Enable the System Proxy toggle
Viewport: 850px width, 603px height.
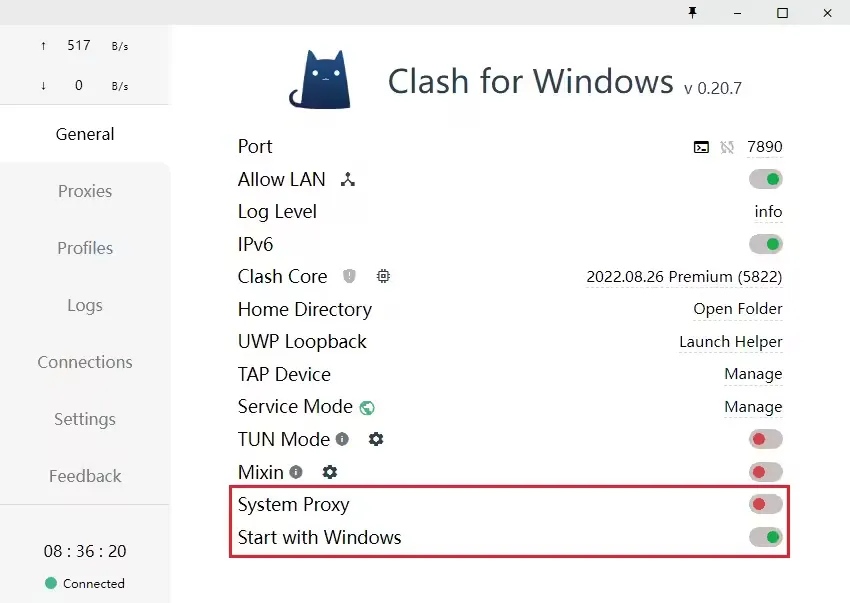pyautogui.click(x=765, y=505)
